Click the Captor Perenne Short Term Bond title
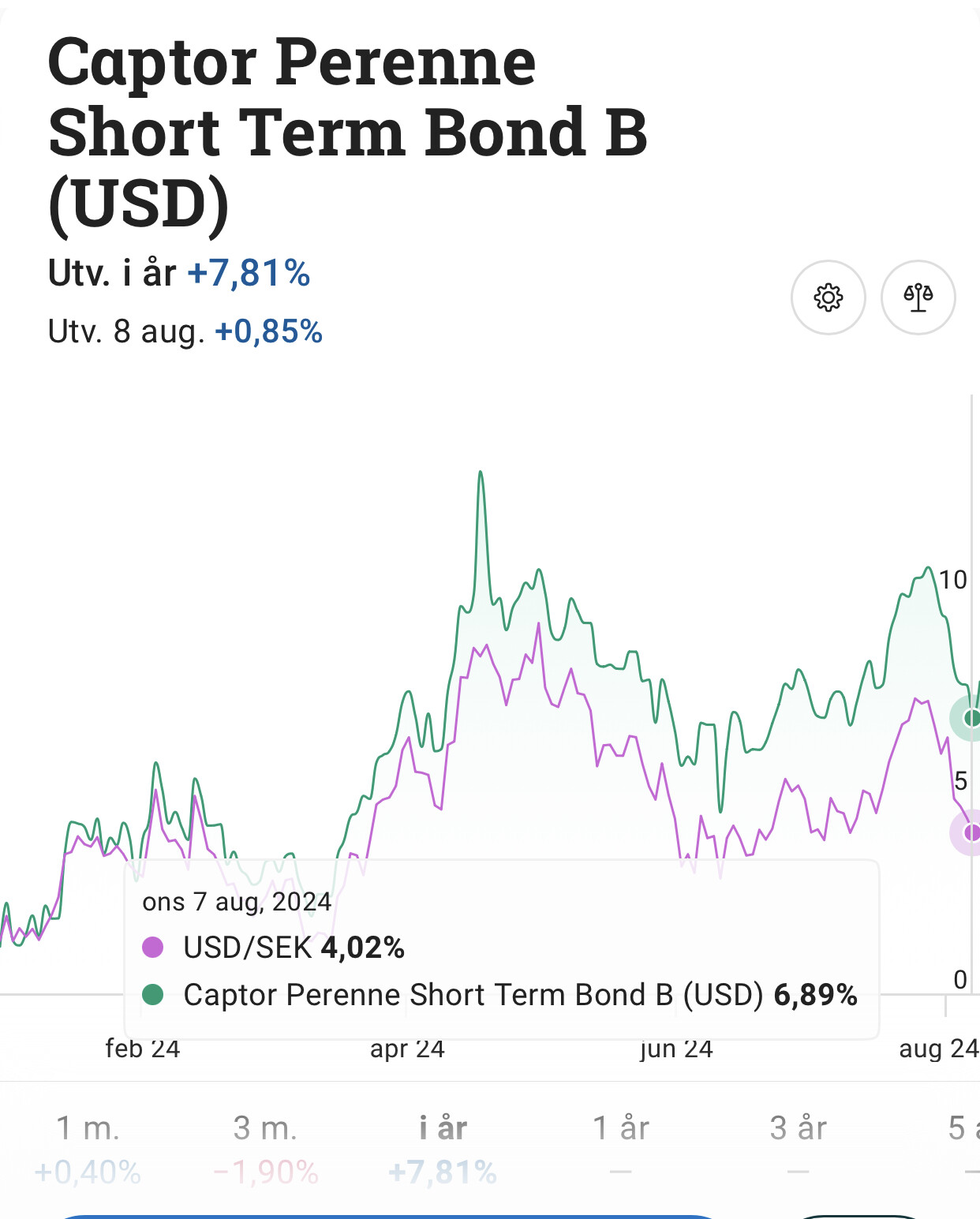 (x=347, y=131)
